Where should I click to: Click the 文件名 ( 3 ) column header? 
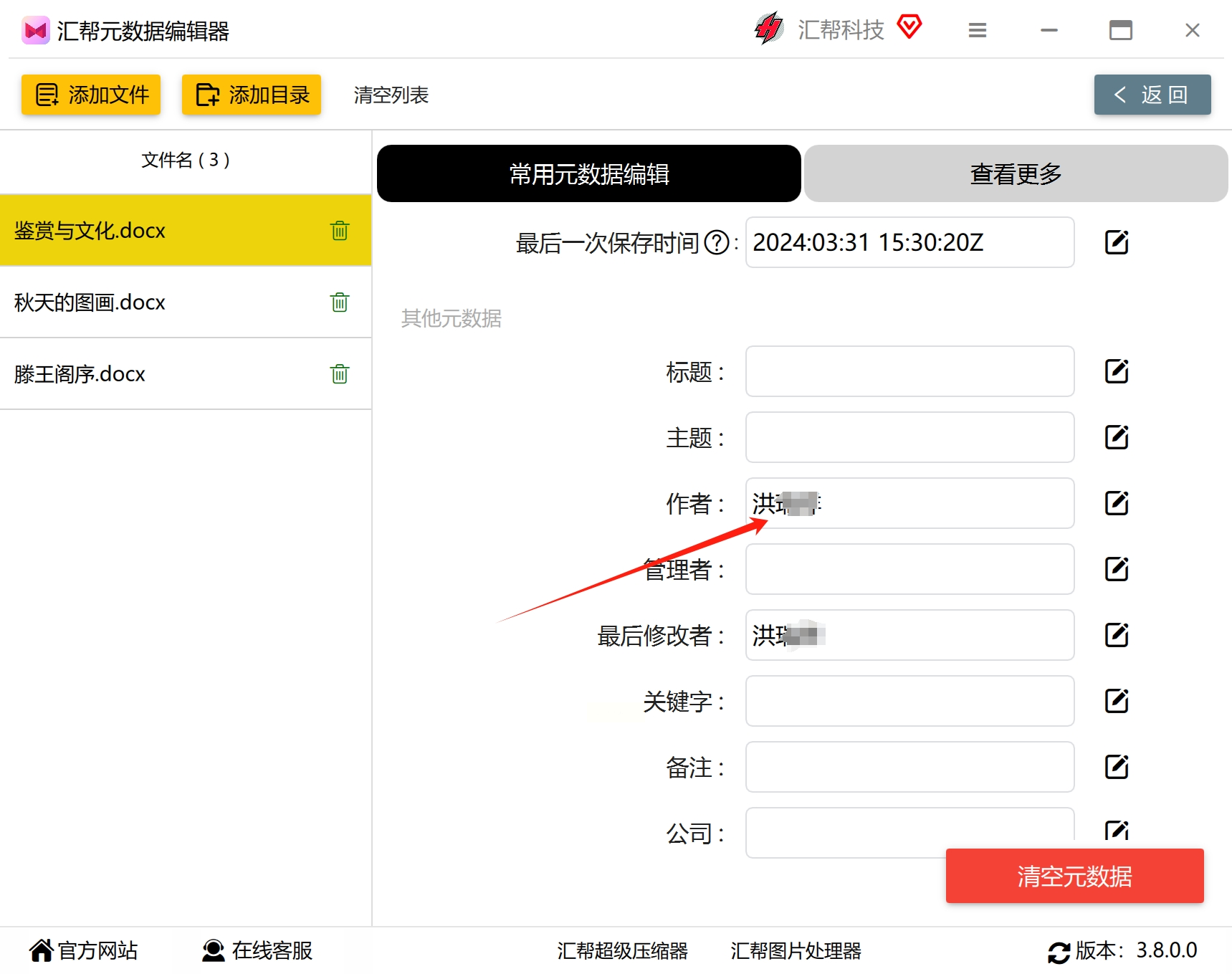tap(186, 160)
